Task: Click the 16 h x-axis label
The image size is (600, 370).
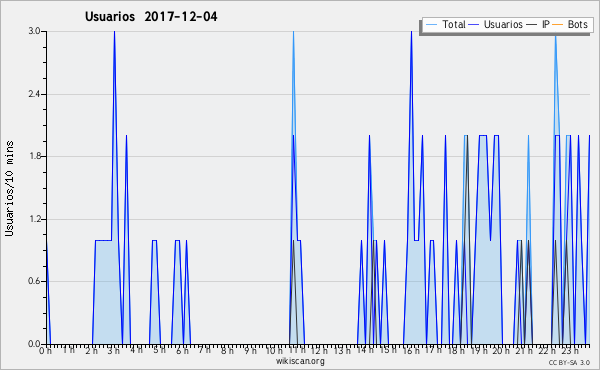Action: 411,350
